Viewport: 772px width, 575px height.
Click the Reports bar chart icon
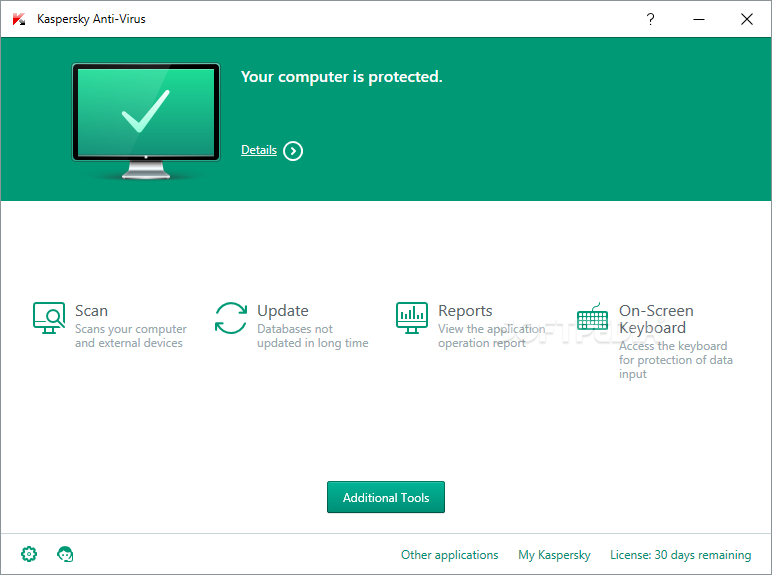pos(412,318)
